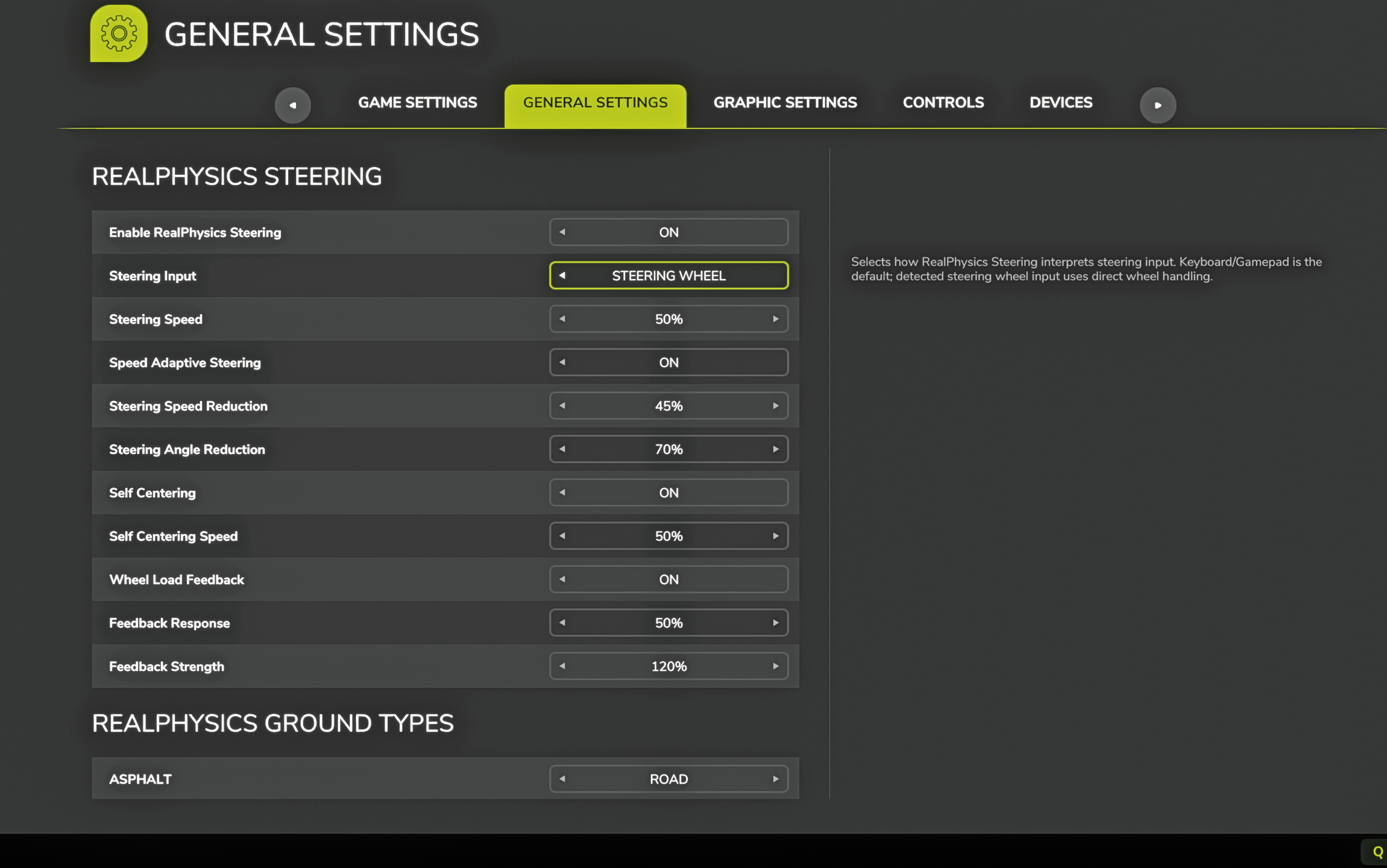1387x868 pixels.
Task: Decrease Steering Angle Reduction with left arrow
Action: pos(562,449)
